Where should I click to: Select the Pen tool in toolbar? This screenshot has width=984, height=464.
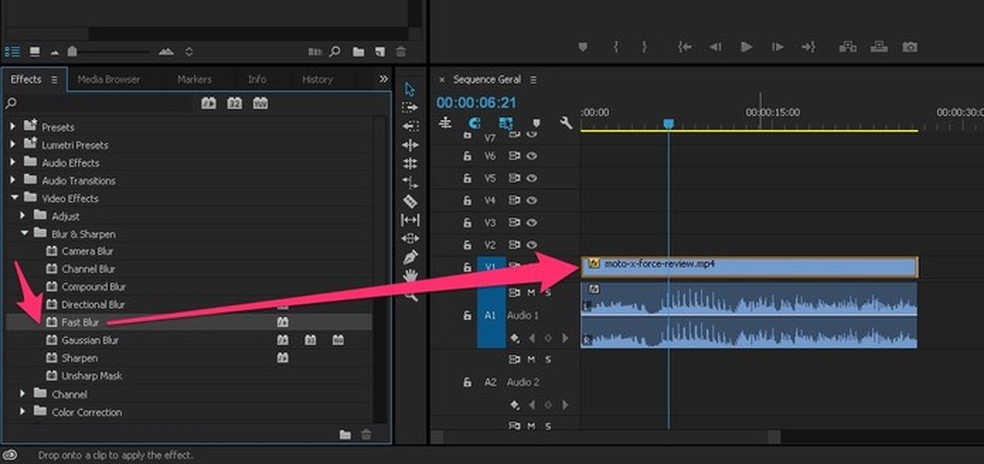point(410,257)
